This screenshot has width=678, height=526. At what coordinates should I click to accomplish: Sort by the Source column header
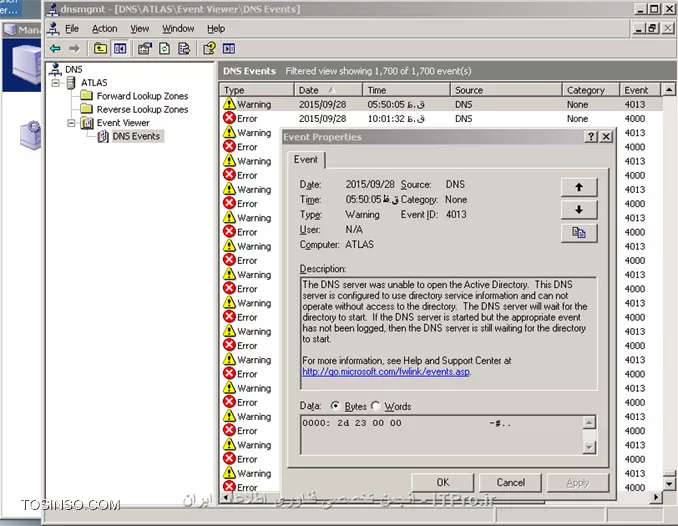(506, 90)
